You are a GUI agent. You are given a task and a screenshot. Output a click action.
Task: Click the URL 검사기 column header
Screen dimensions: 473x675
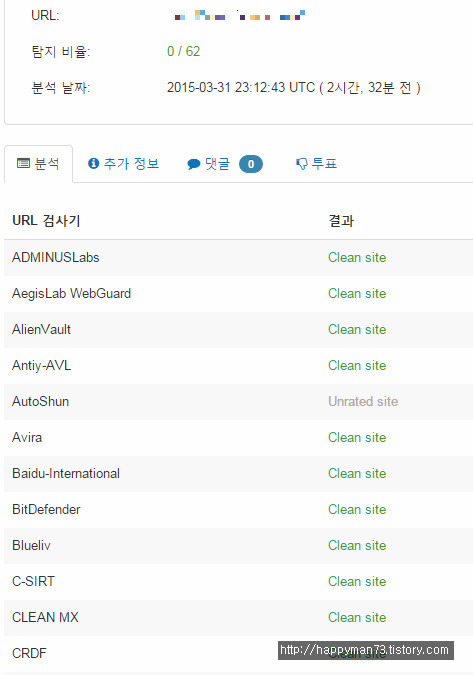tap(46, 220)
